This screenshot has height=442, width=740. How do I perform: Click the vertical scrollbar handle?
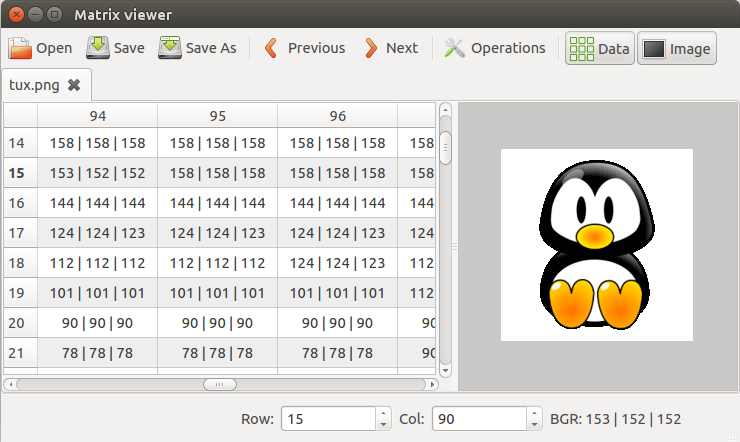(x=445, y=148)
